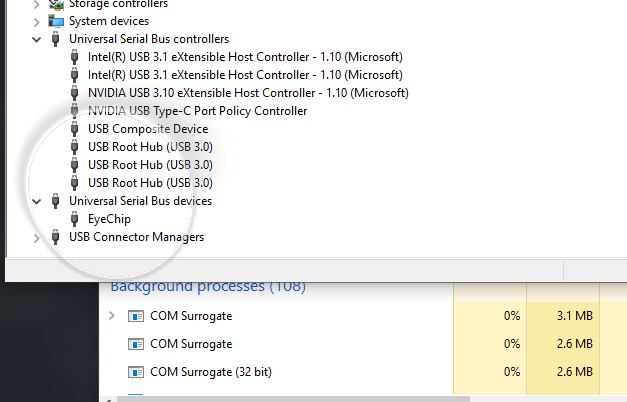Screen dimensions: 627x402
Task: Click the EyeChip device icon
Action: 75,219
